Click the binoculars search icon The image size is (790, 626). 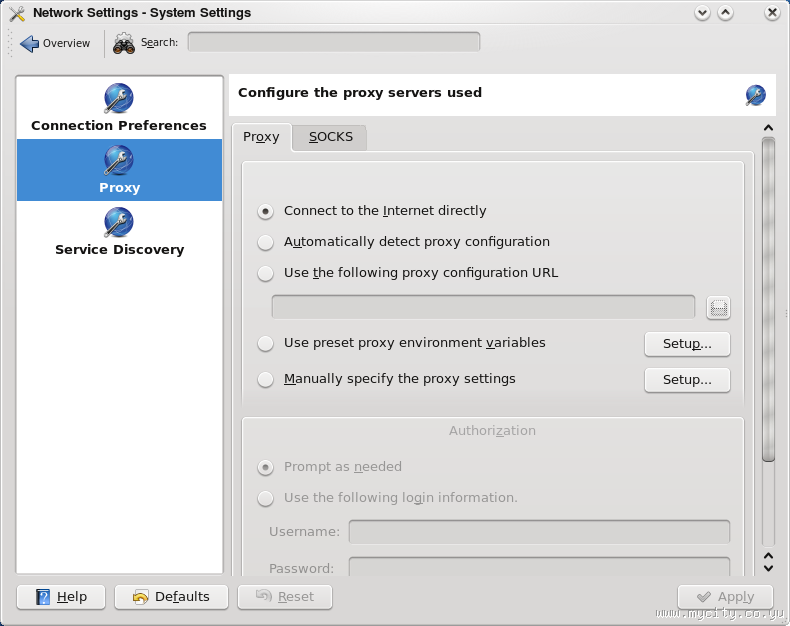point(124,43)
